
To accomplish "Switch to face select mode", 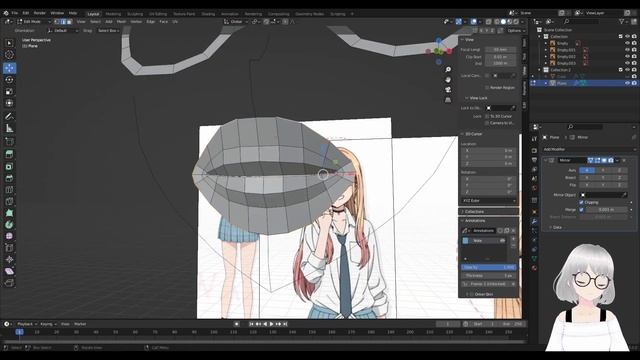I will (x=69, y=22).
